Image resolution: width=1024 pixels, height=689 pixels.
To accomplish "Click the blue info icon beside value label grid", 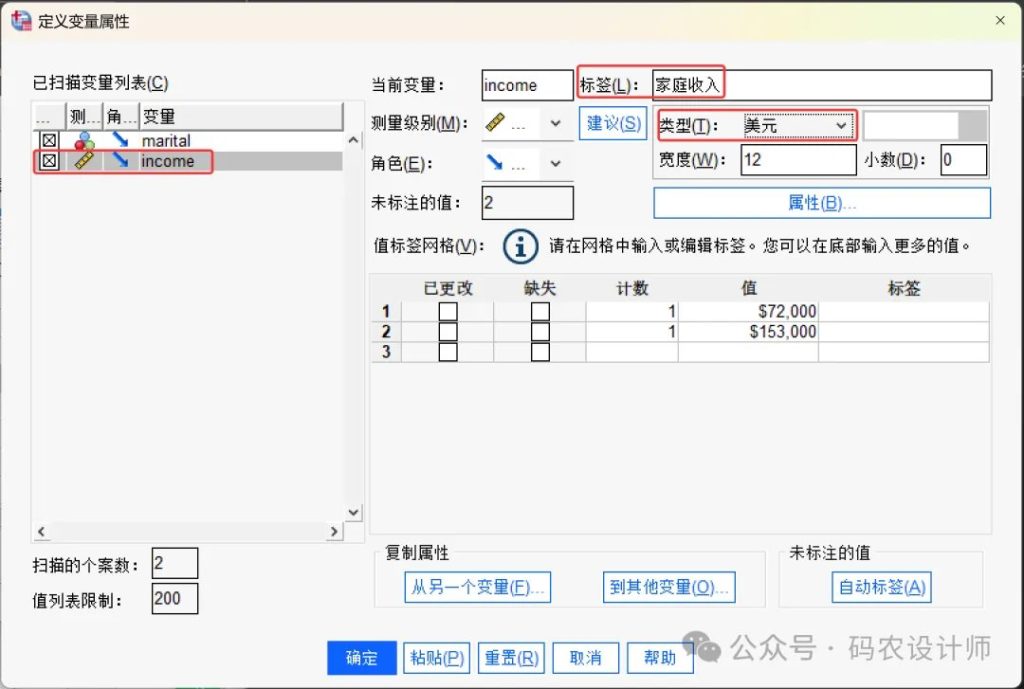I will point(520,245).
